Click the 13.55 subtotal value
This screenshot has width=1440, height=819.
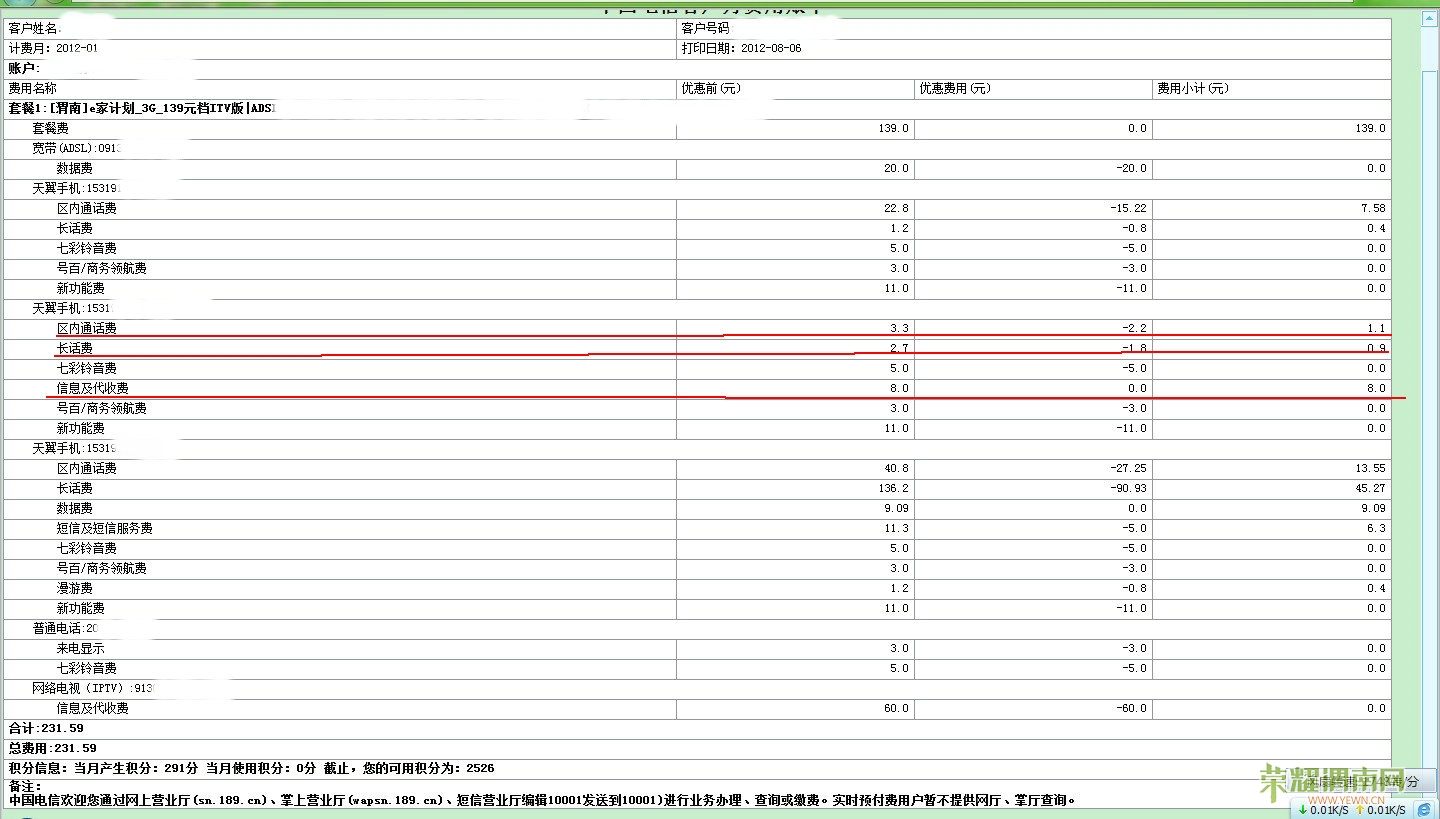1370,468
